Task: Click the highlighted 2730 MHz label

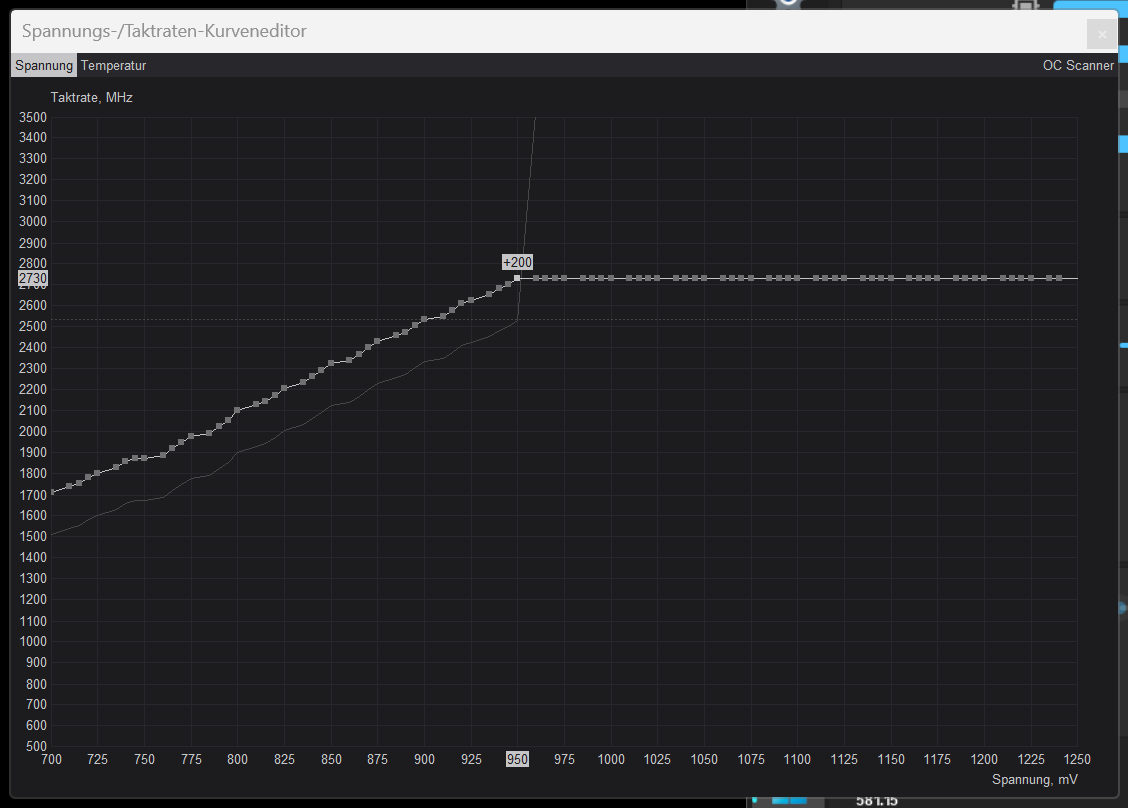Action: click(31, 279)
